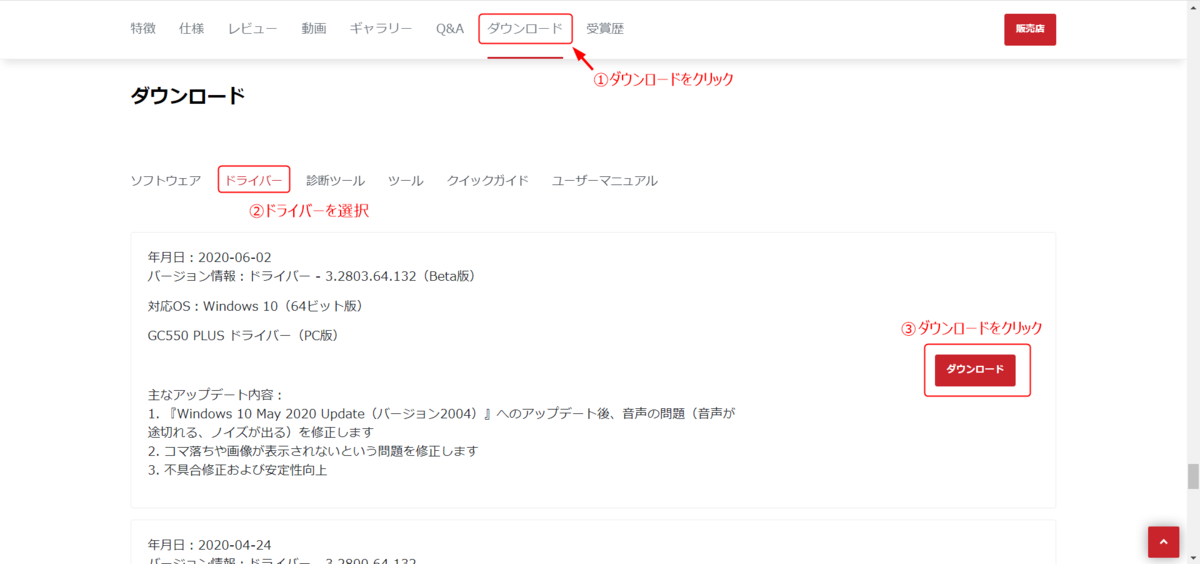Click the date text 年月日：2020-04-24
1200x564 pixels.
tap(209, 545)
